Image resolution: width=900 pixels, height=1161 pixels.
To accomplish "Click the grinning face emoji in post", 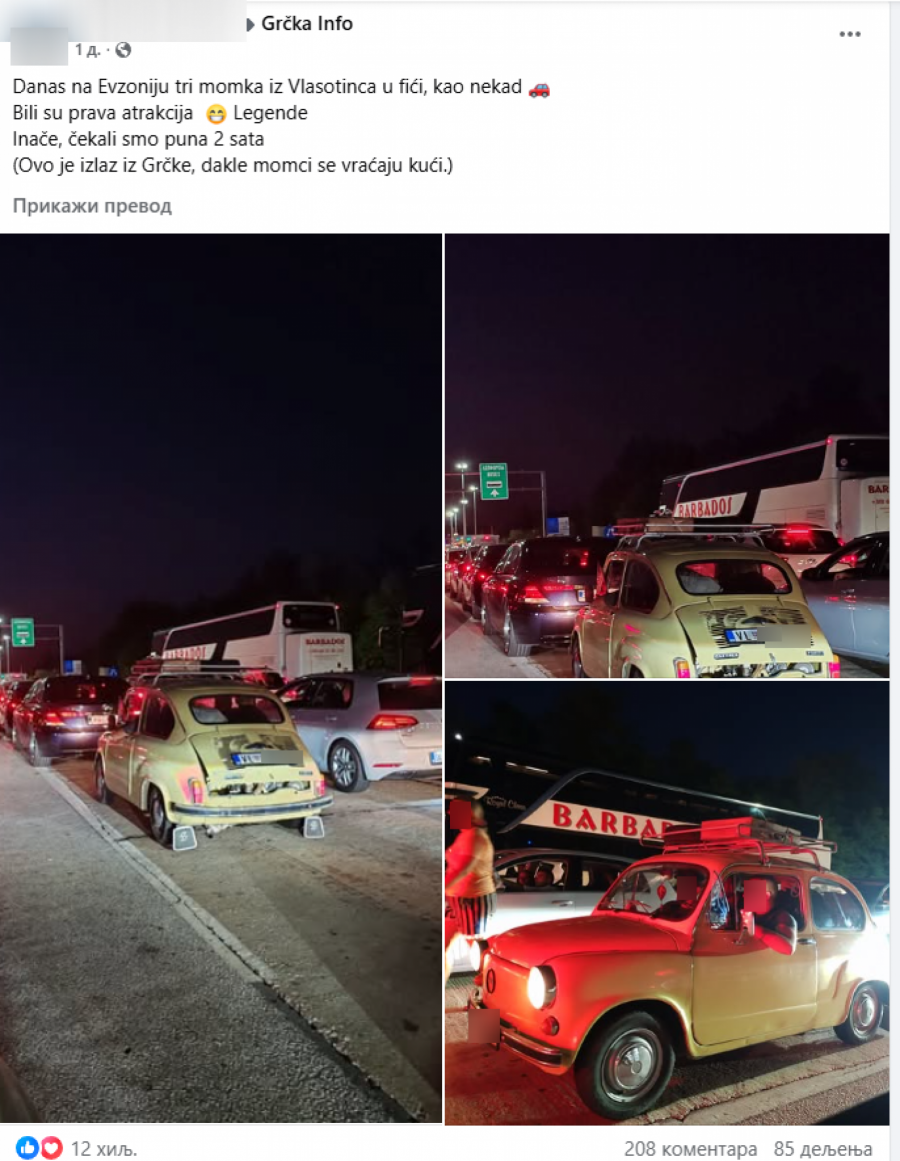I will pyautogui.click(x=216, y=114).
